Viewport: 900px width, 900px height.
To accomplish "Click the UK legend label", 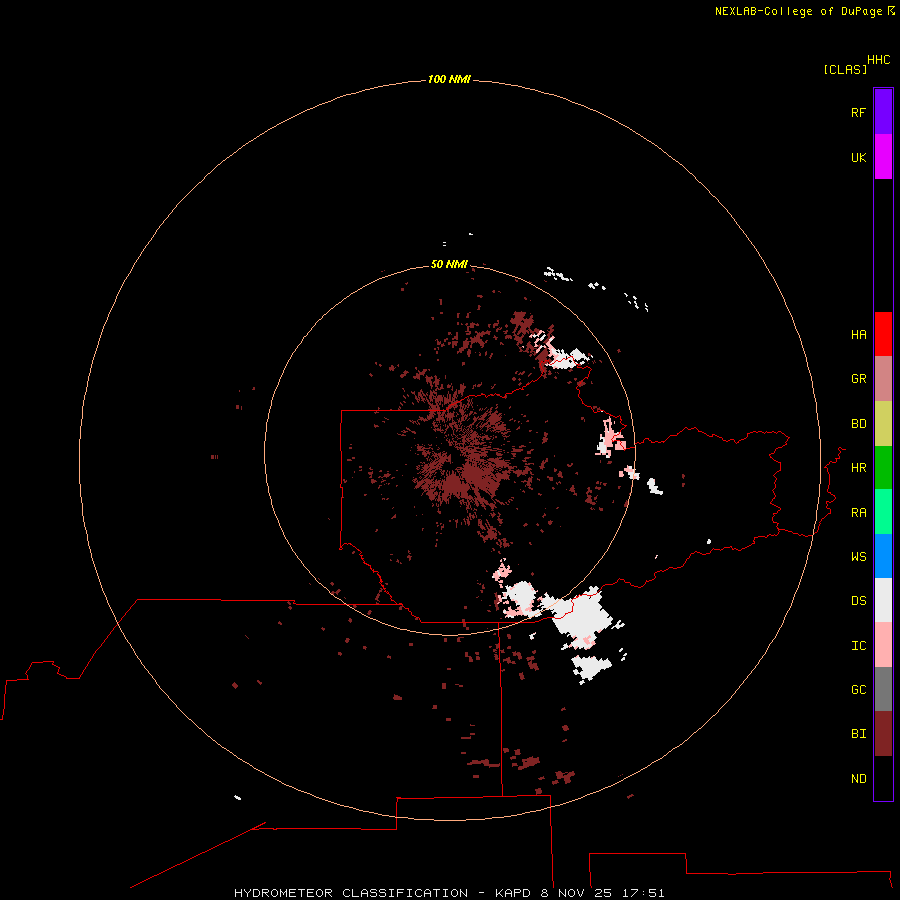I will tap(858, 157).
